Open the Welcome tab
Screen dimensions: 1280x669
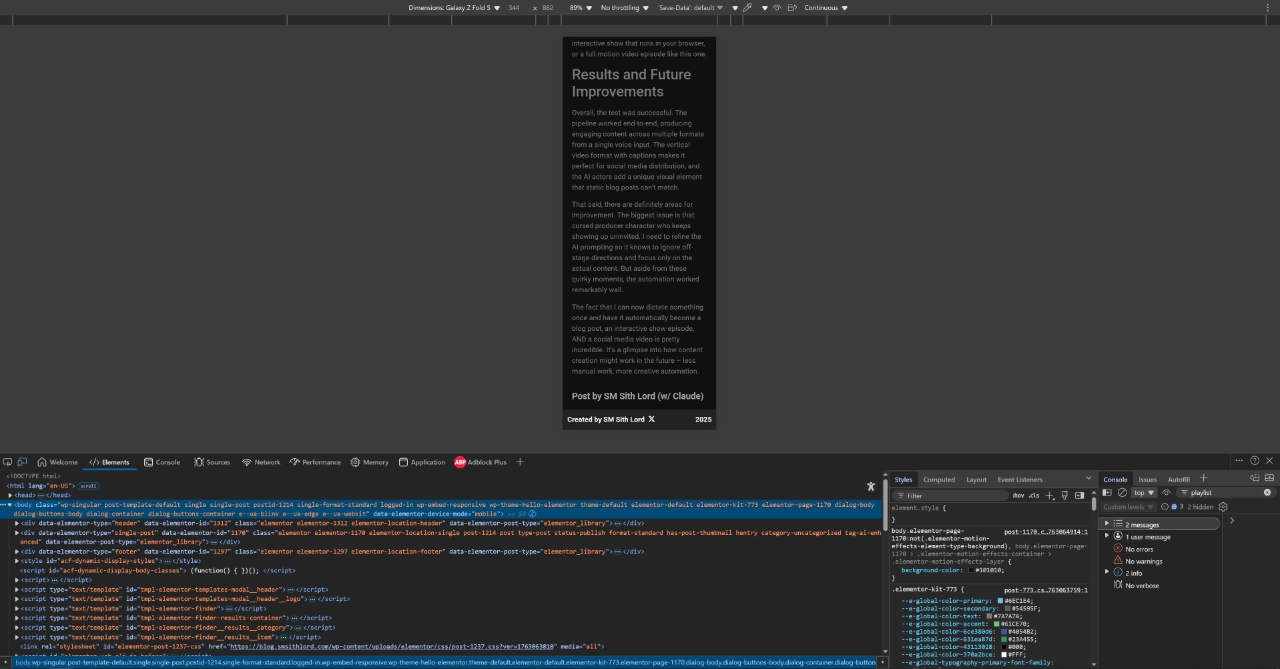57,462
